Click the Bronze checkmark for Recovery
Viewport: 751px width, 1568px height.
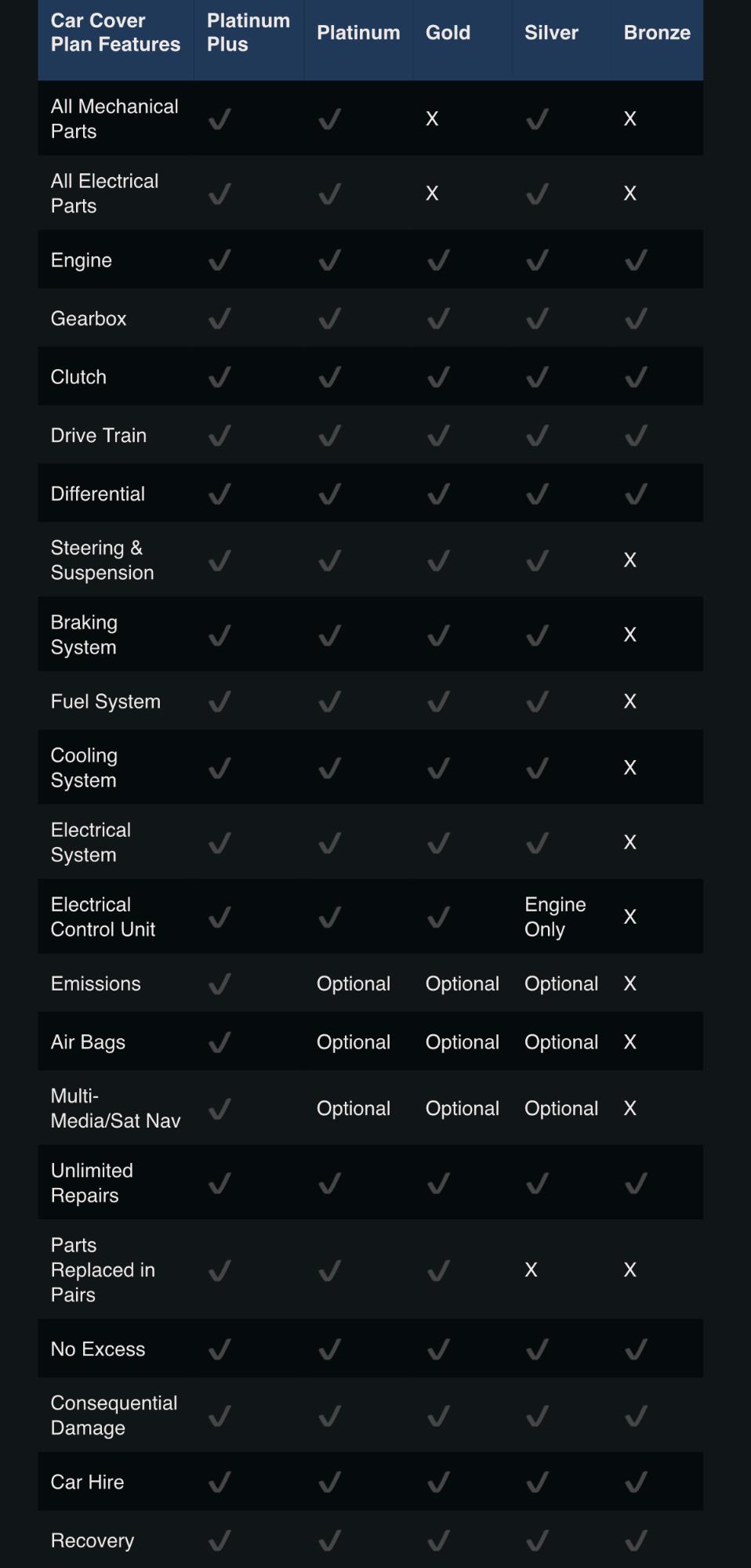(x=636, y=1541)
